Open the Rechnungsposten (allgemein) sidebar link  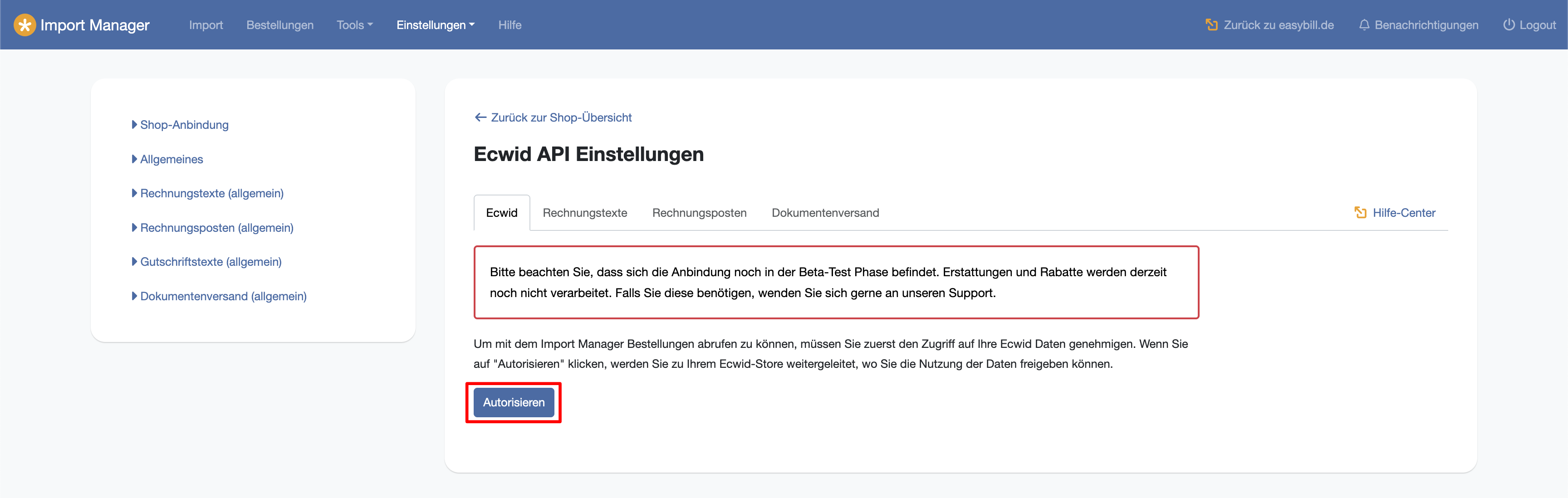(217, 228)
